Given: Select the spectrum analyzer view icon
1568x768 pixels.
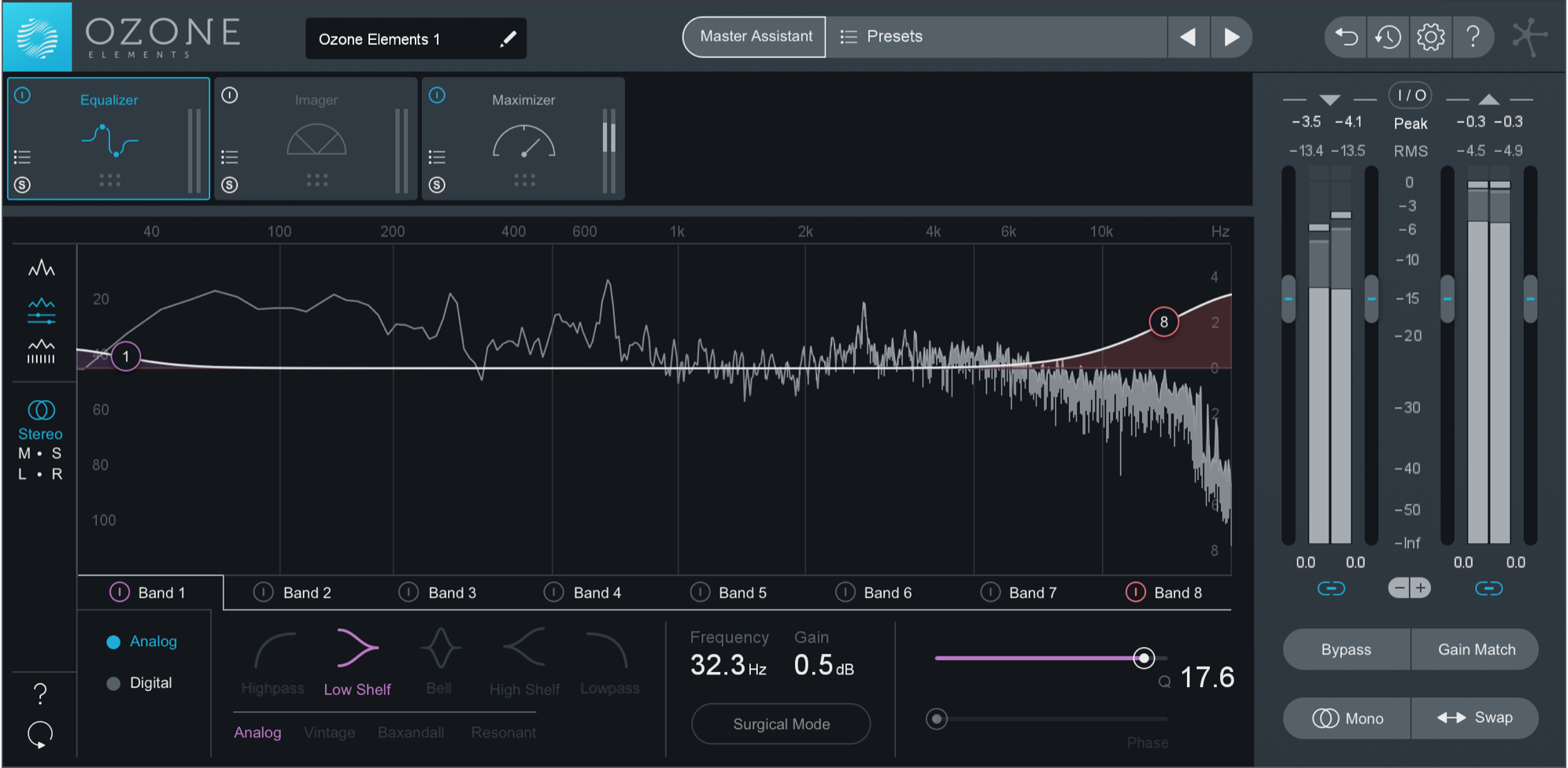Looking at the screenshot, I should tap(41, 268).
